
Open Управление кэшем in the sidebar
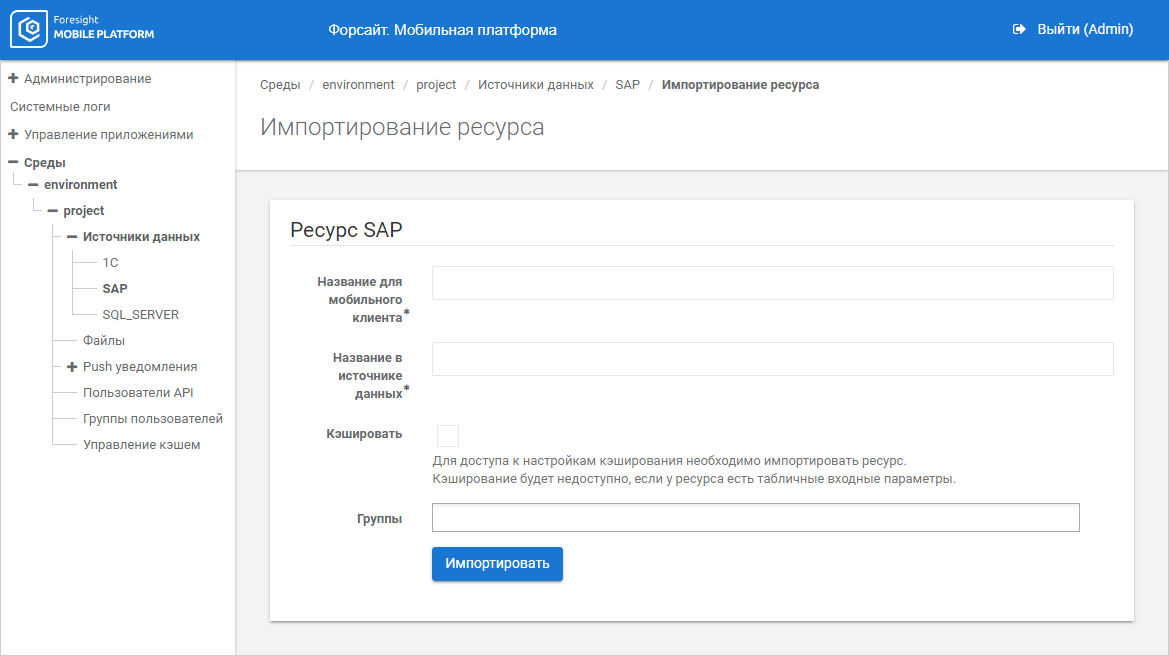coord(142,445)
